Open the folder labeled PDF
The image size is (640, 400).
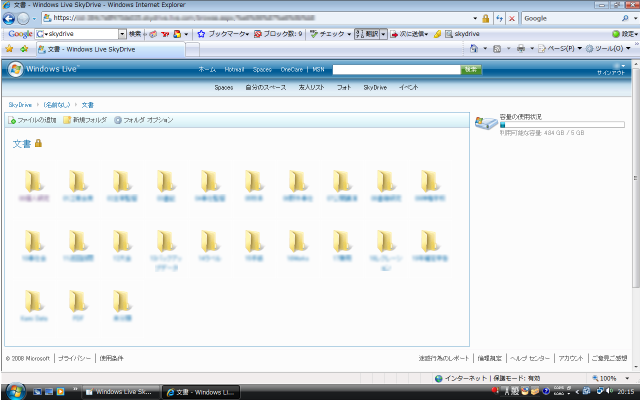tap(78, 301)
